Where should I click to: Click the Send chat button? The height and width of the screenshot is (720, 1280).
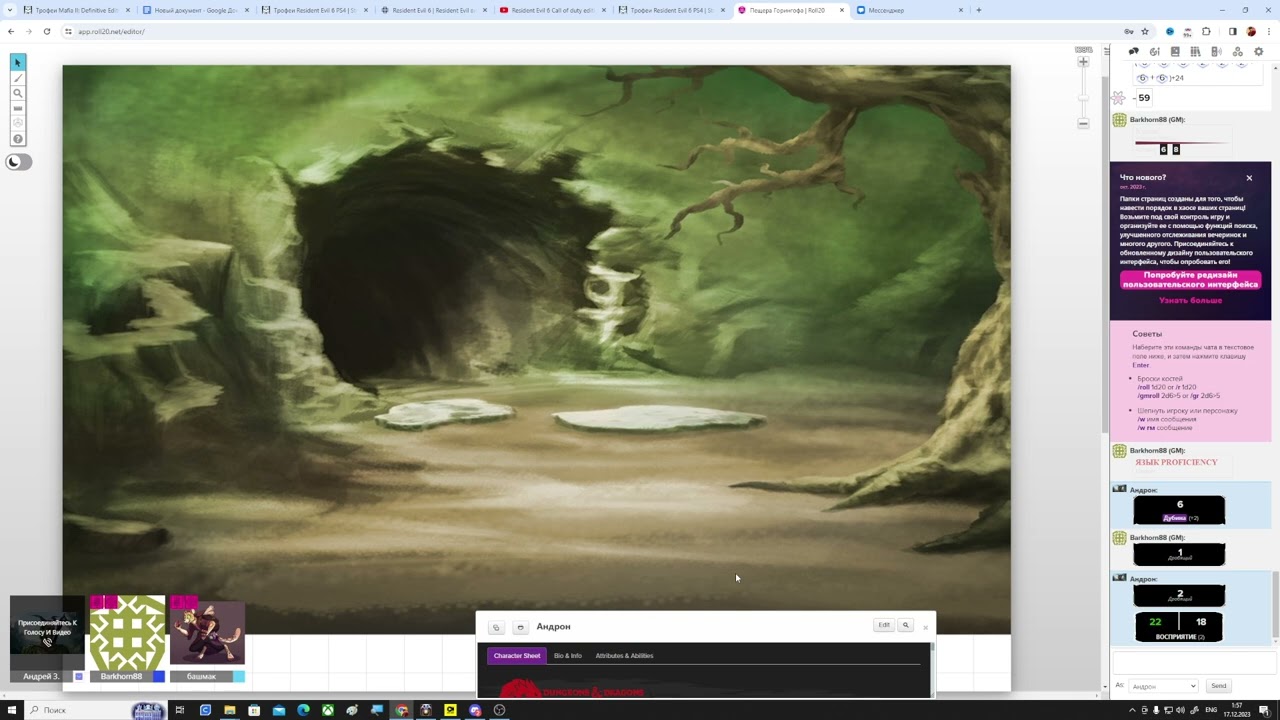[1218, 686]
